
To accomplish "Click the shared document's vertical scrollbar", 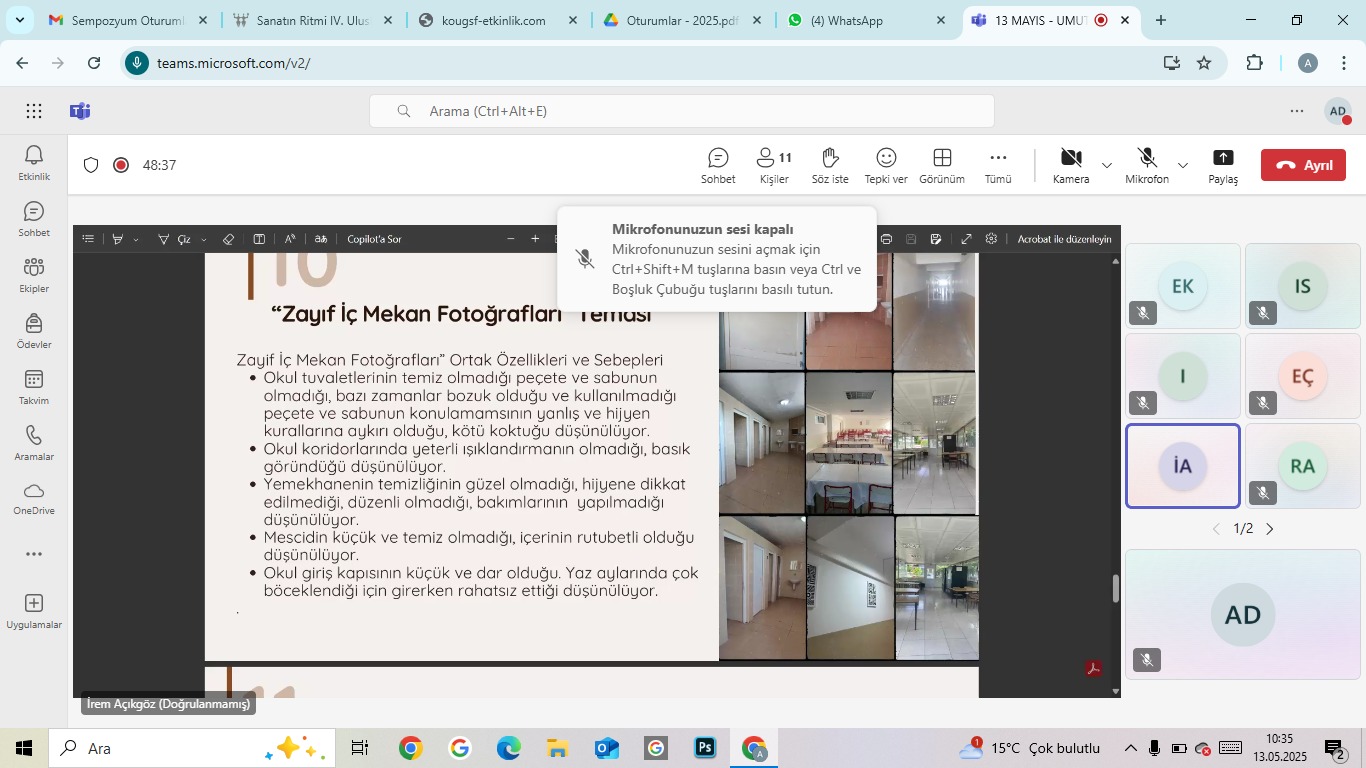I will (1116, 589).
